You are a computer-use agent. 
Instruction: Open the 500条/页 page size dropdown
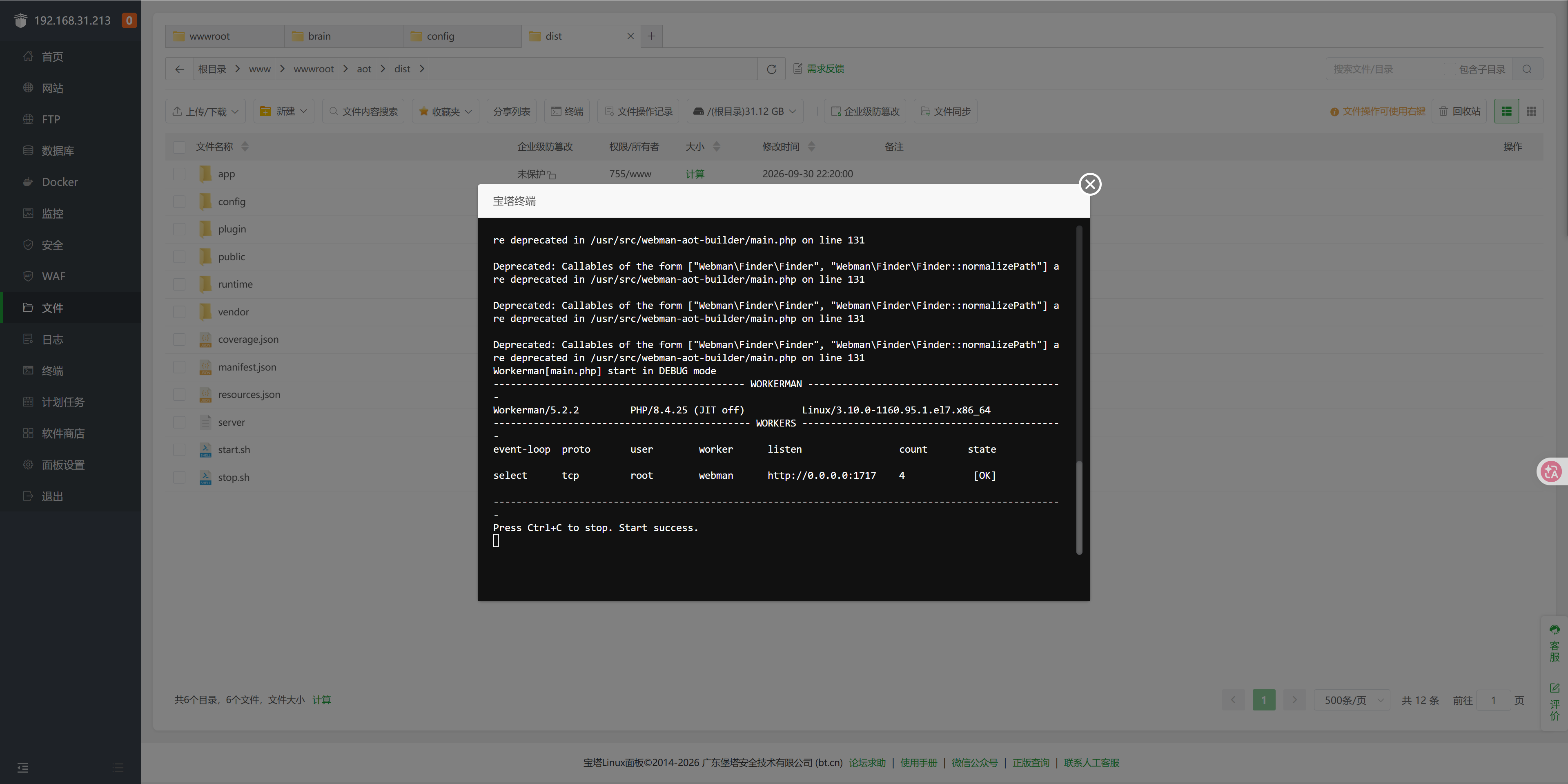pos(1352,700)
